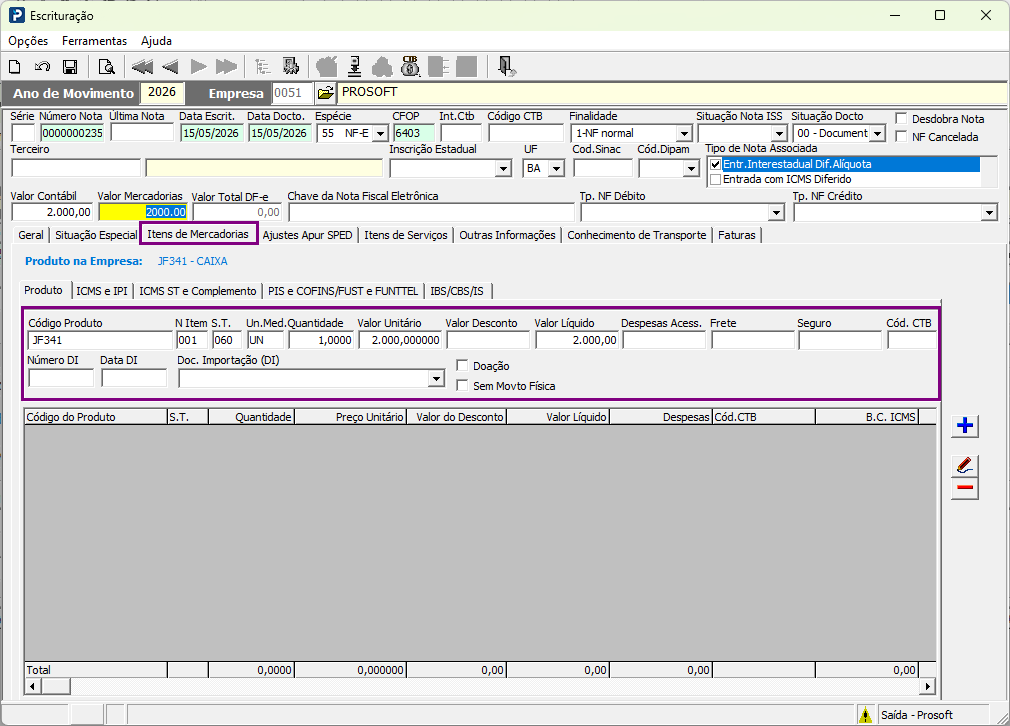
Task: Click the yellow warning icon in status bar
Action: pyautogui.click(x=865, y=715)
